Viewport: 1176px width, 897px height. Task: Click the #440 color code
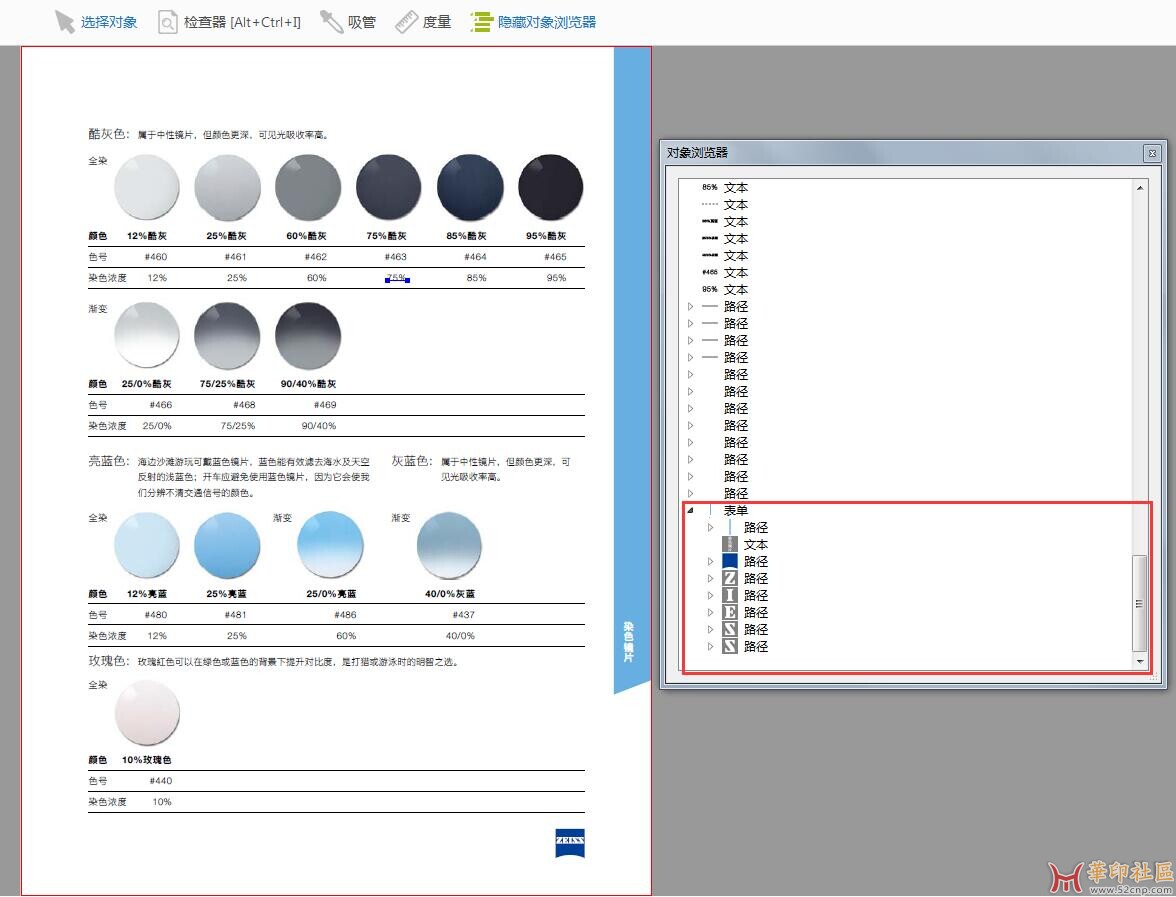[160, 781]
